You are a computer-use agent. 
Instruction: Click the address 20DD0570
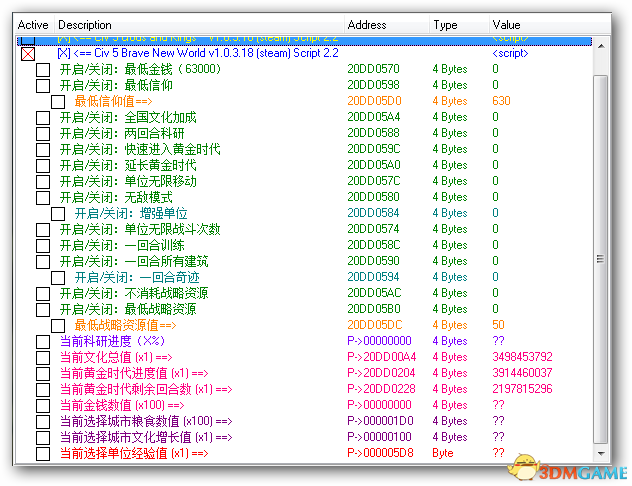coord(374,69)
